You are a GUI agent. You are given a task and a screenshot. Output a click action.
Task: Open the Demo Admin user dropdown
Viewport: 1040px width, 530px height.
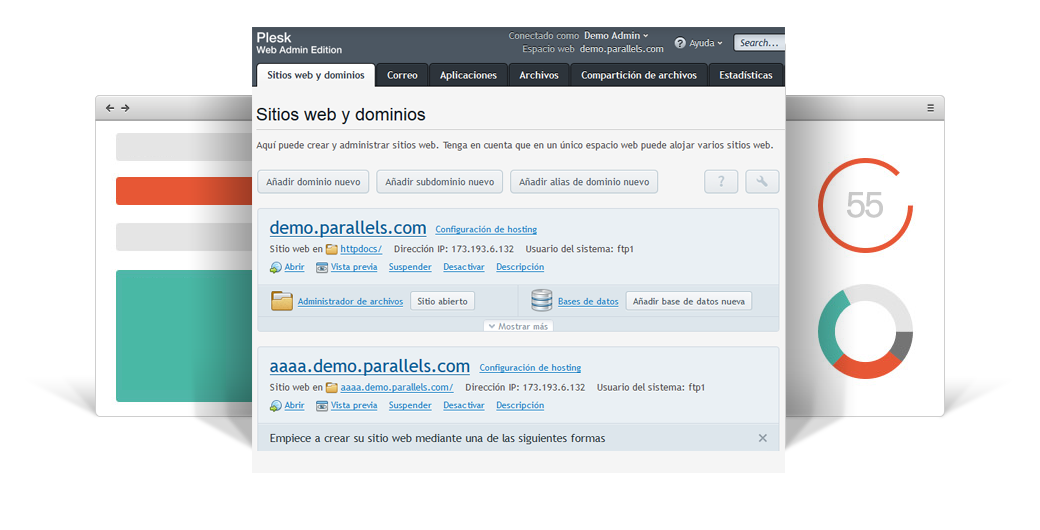(x=616, y=36)
